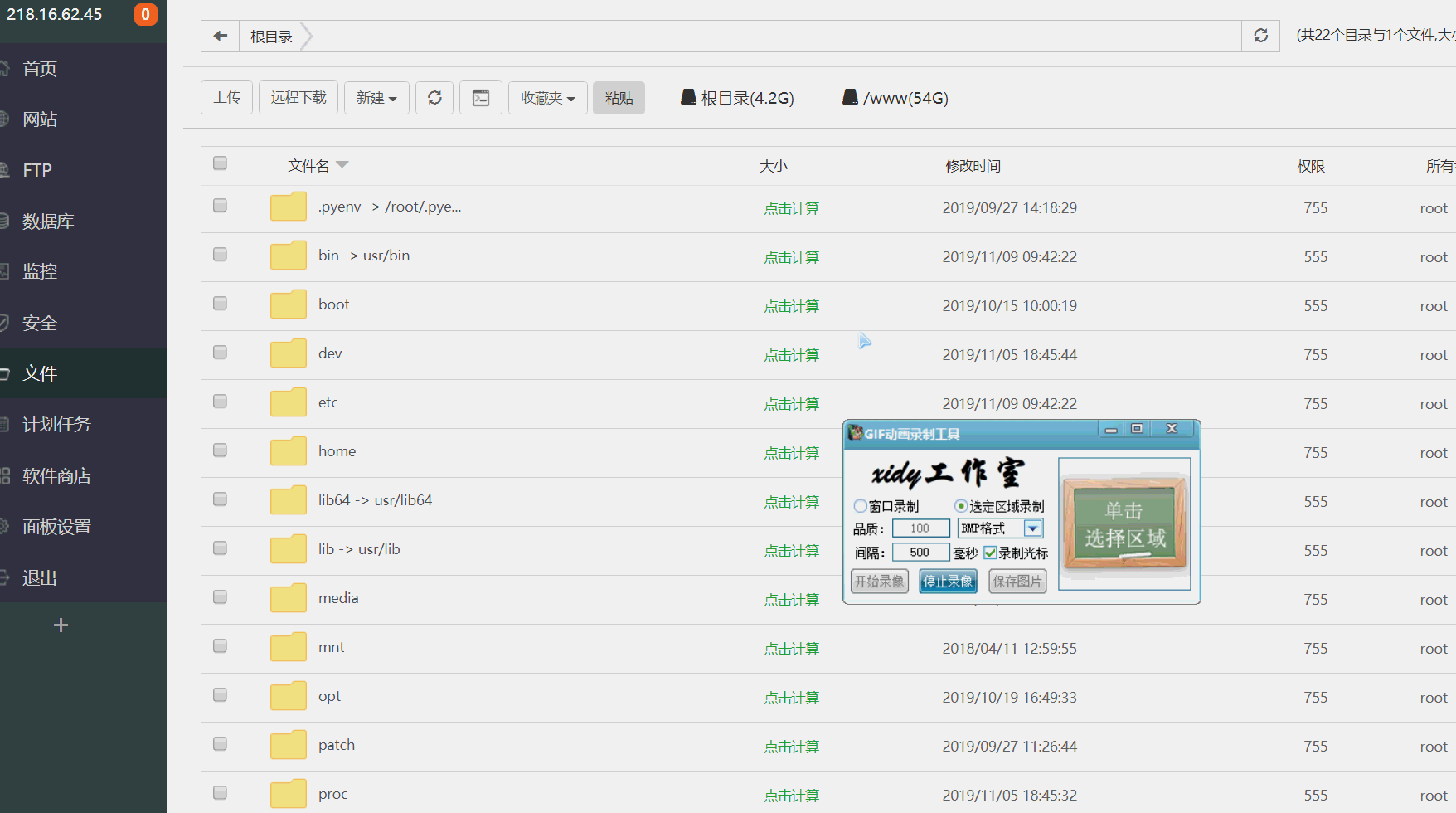Open the .pyenv folder icon

coord(289,207)
